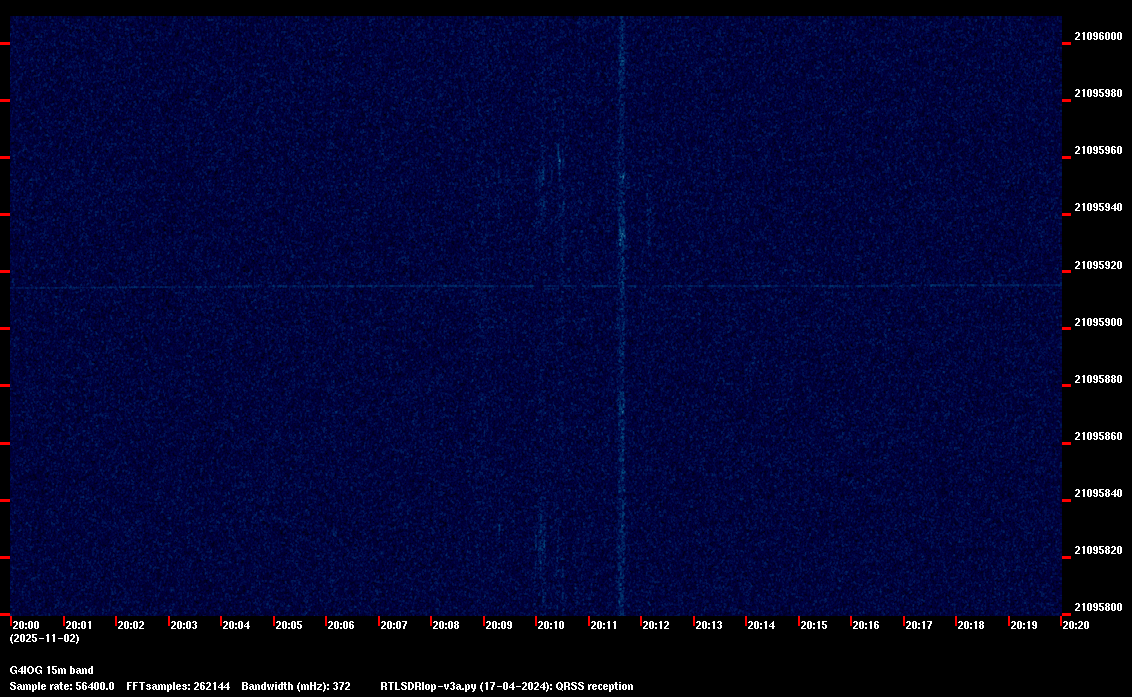Click the 20:20 time axis label

click(x=1076, y=625)
